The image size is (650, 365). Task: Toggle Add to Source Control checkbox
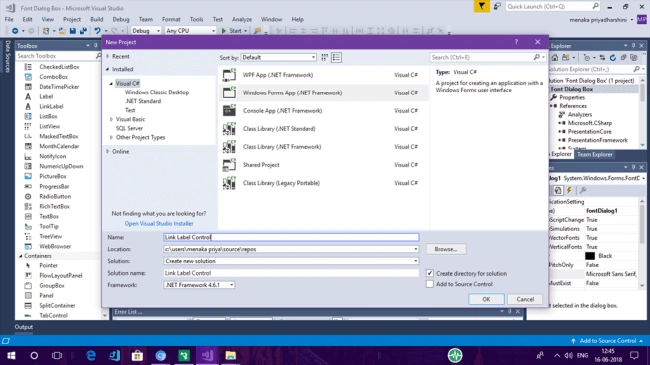click(429, 284)
